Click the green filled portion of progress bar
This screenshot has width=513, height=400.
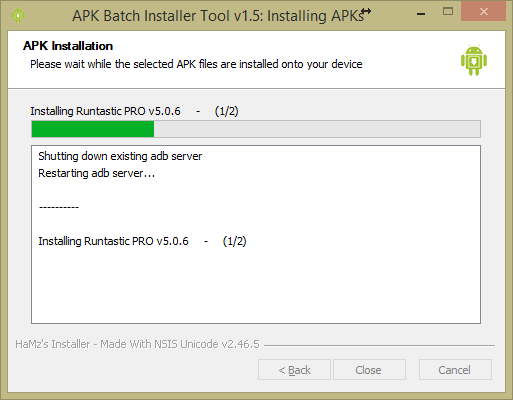click(x=93, y=129)
